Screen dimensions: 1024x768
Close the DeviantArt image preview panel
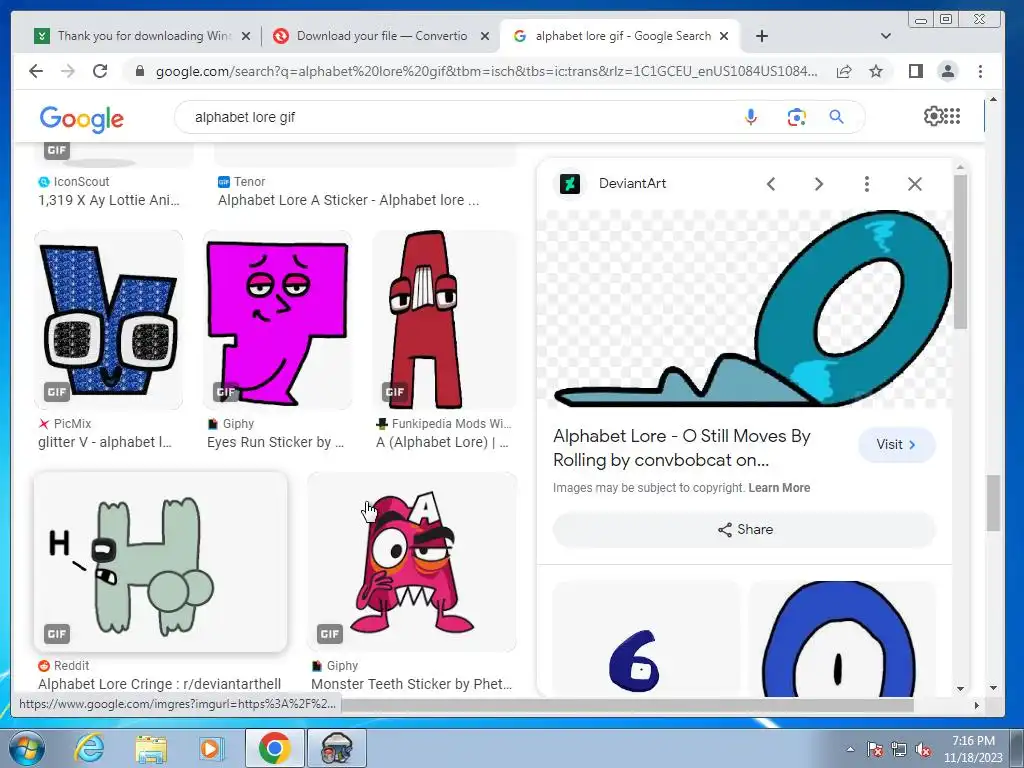pos(915,184)
